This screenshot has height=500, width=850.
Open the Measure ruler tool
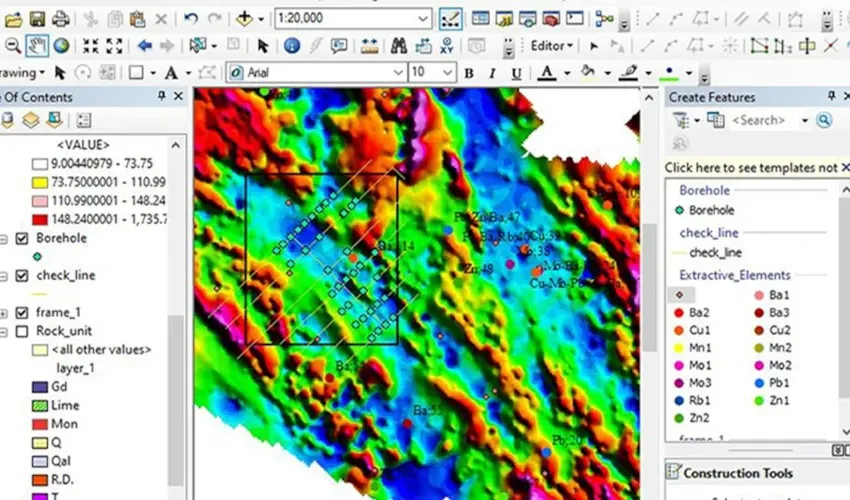click(x=369, y=45)
